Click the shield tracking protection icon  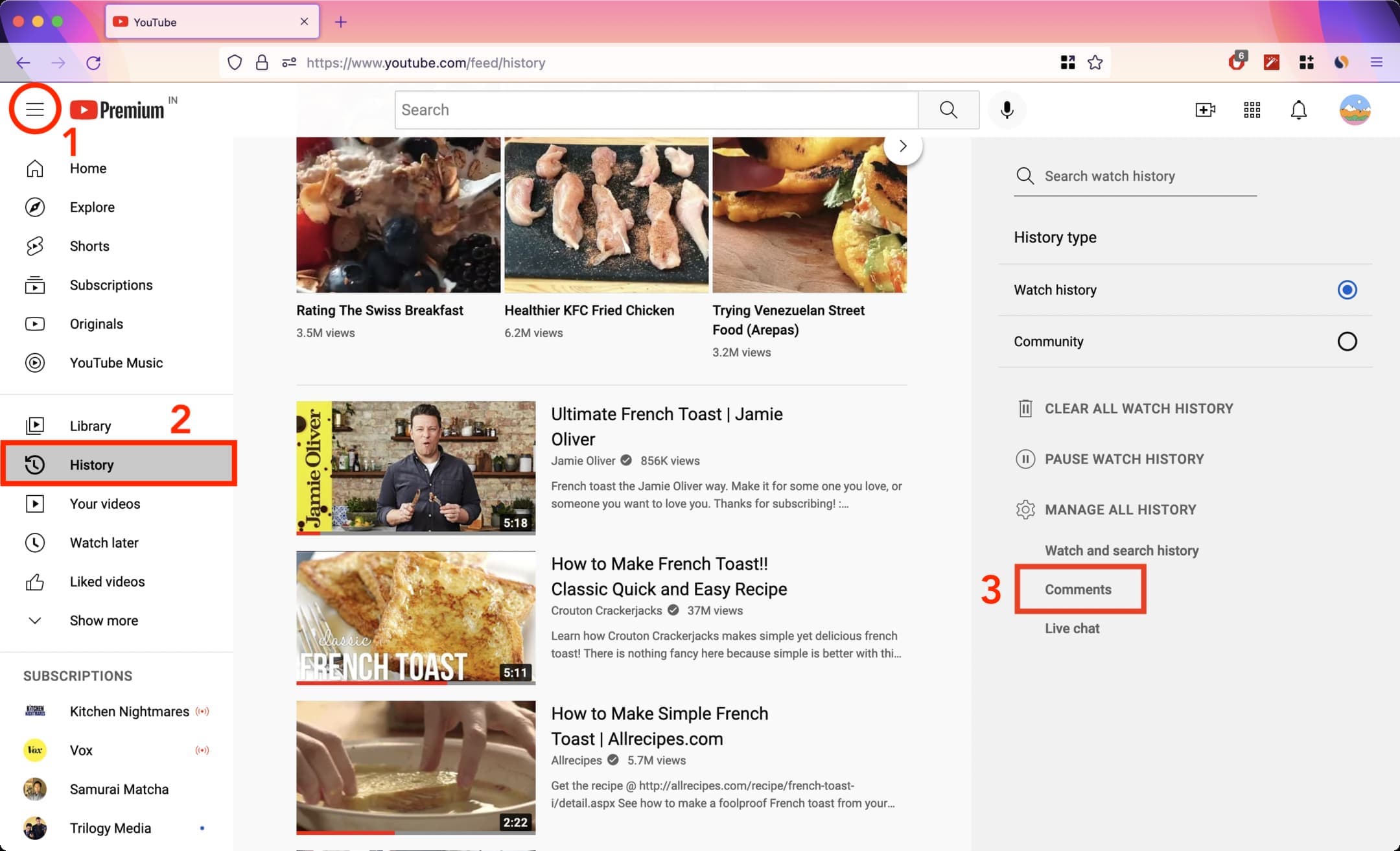click(x=235, y=62)
